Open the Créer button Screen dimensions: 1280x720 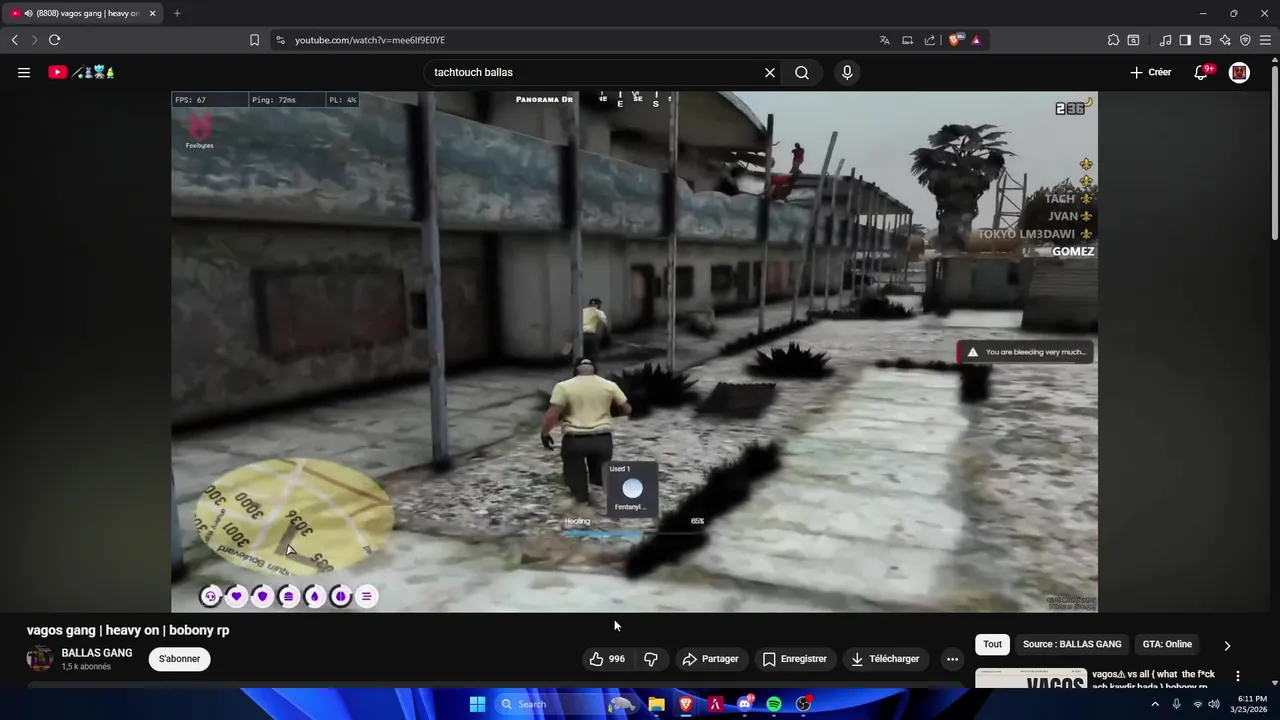(1150, 72)
